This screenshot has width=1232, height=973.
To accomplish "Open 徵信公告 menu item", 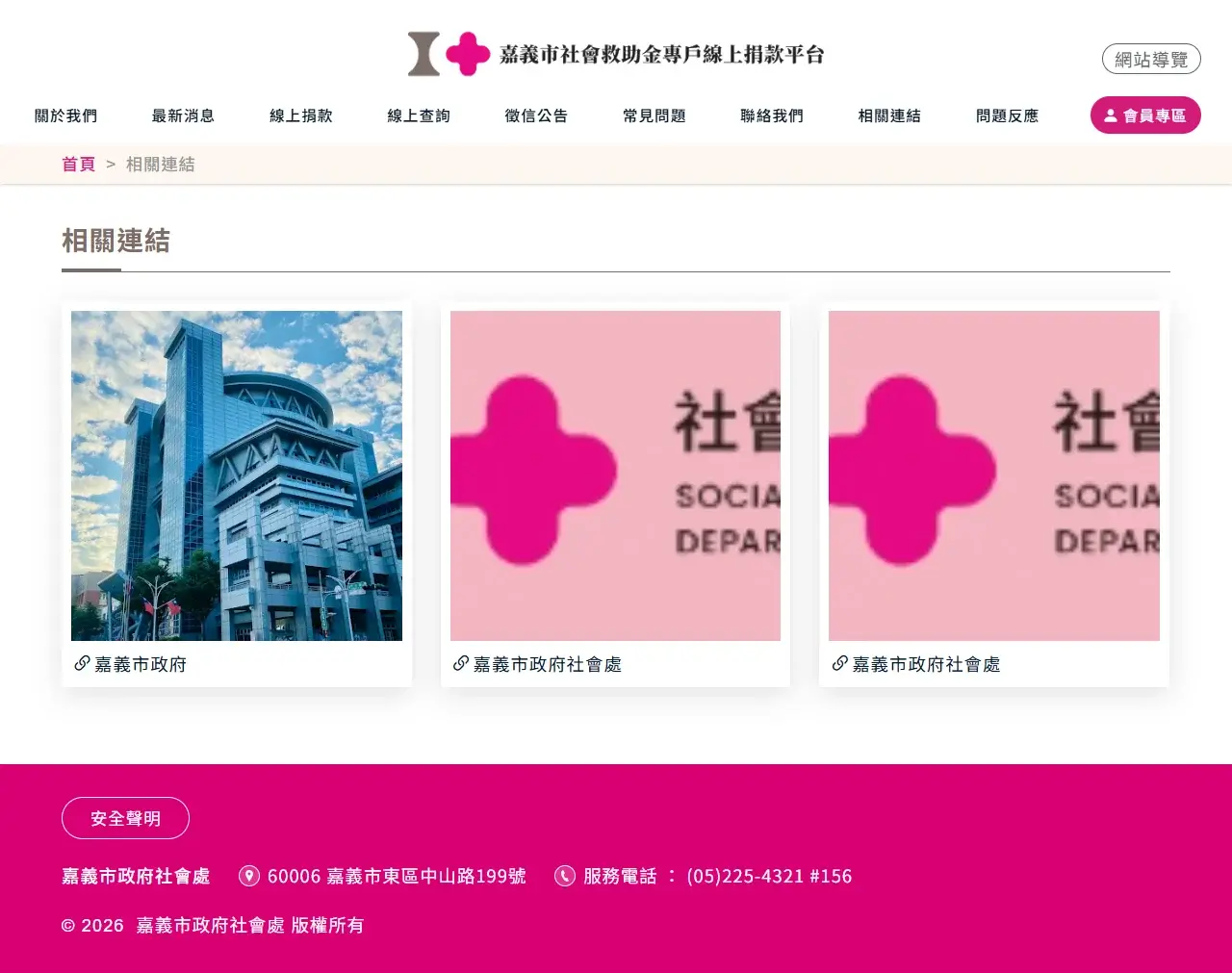I will 536,115.
